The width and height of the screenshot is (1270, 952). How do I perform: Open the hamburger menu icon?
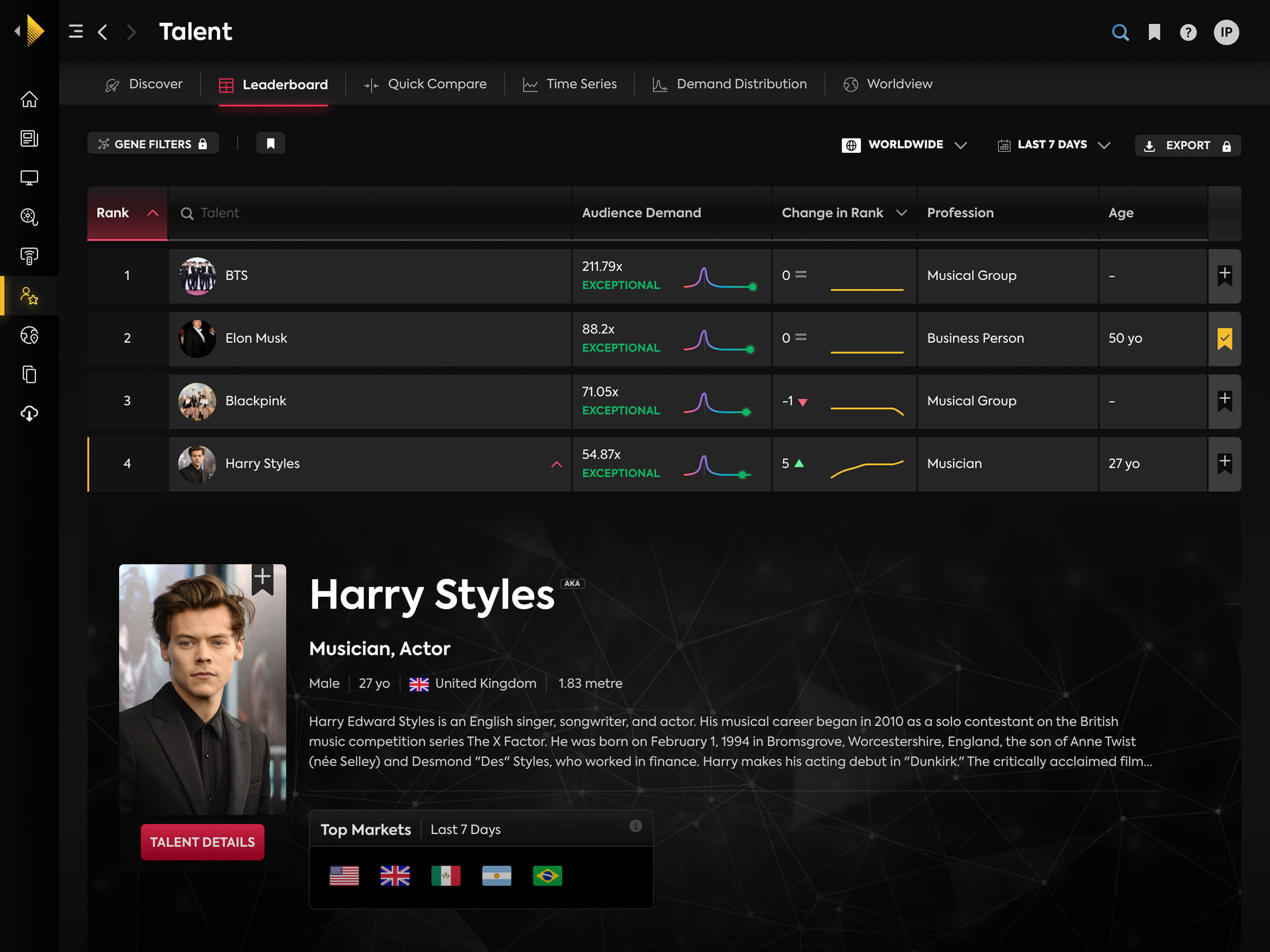[x=76, y=32]
